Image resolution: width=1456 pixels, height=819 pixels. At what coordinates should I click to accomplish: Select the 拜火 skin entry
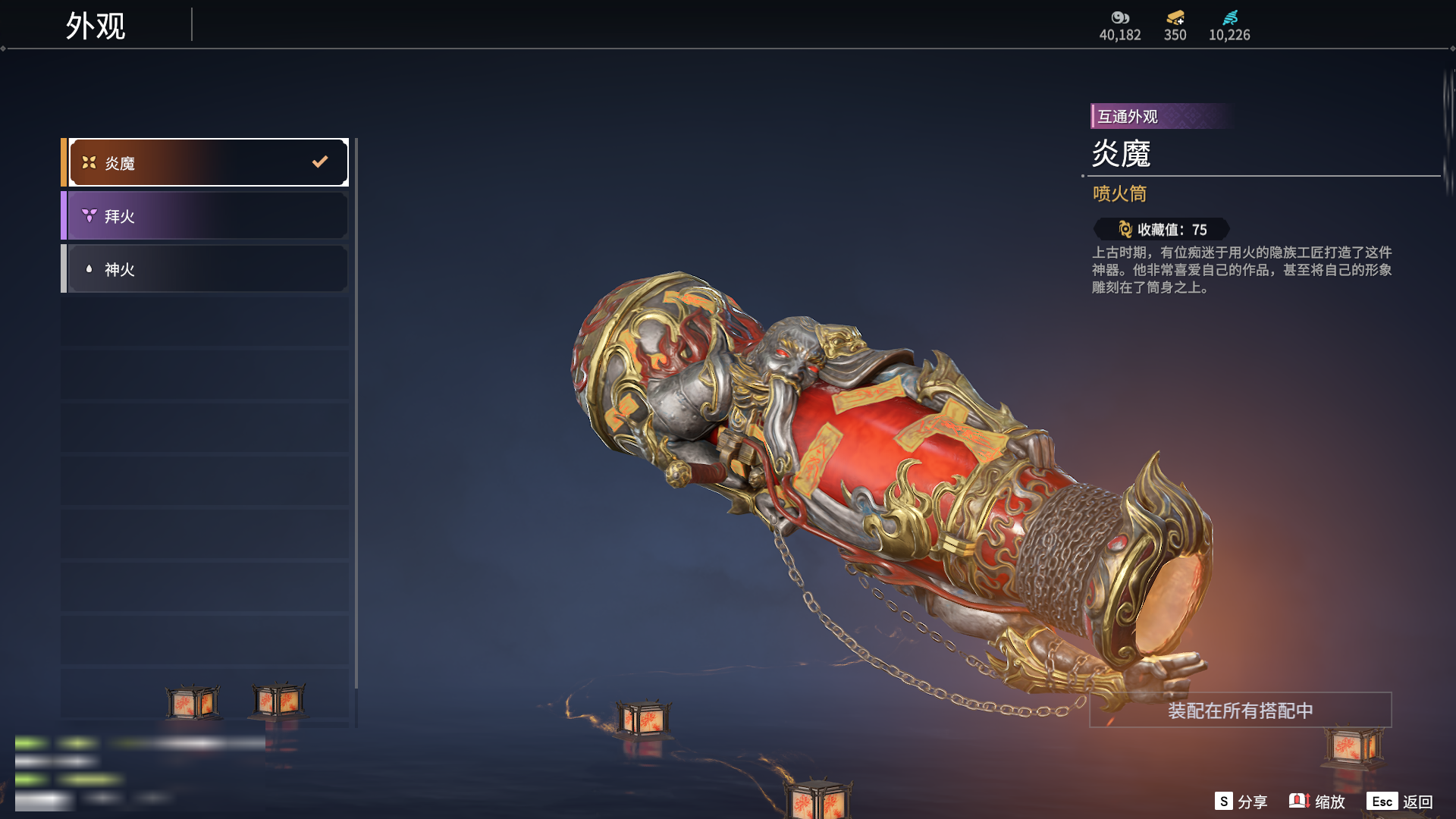(205, 215)
